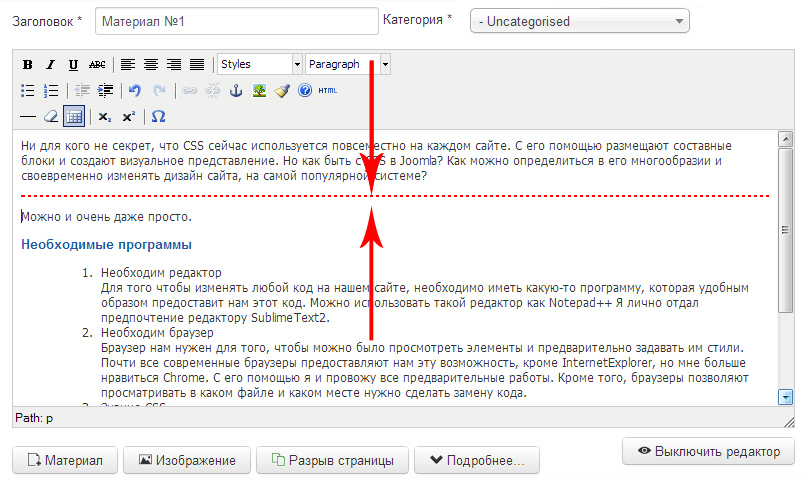Click the editor scrollbar down arrow
Image resolution: width=805 pixels, height=480 pixels.
785,397
